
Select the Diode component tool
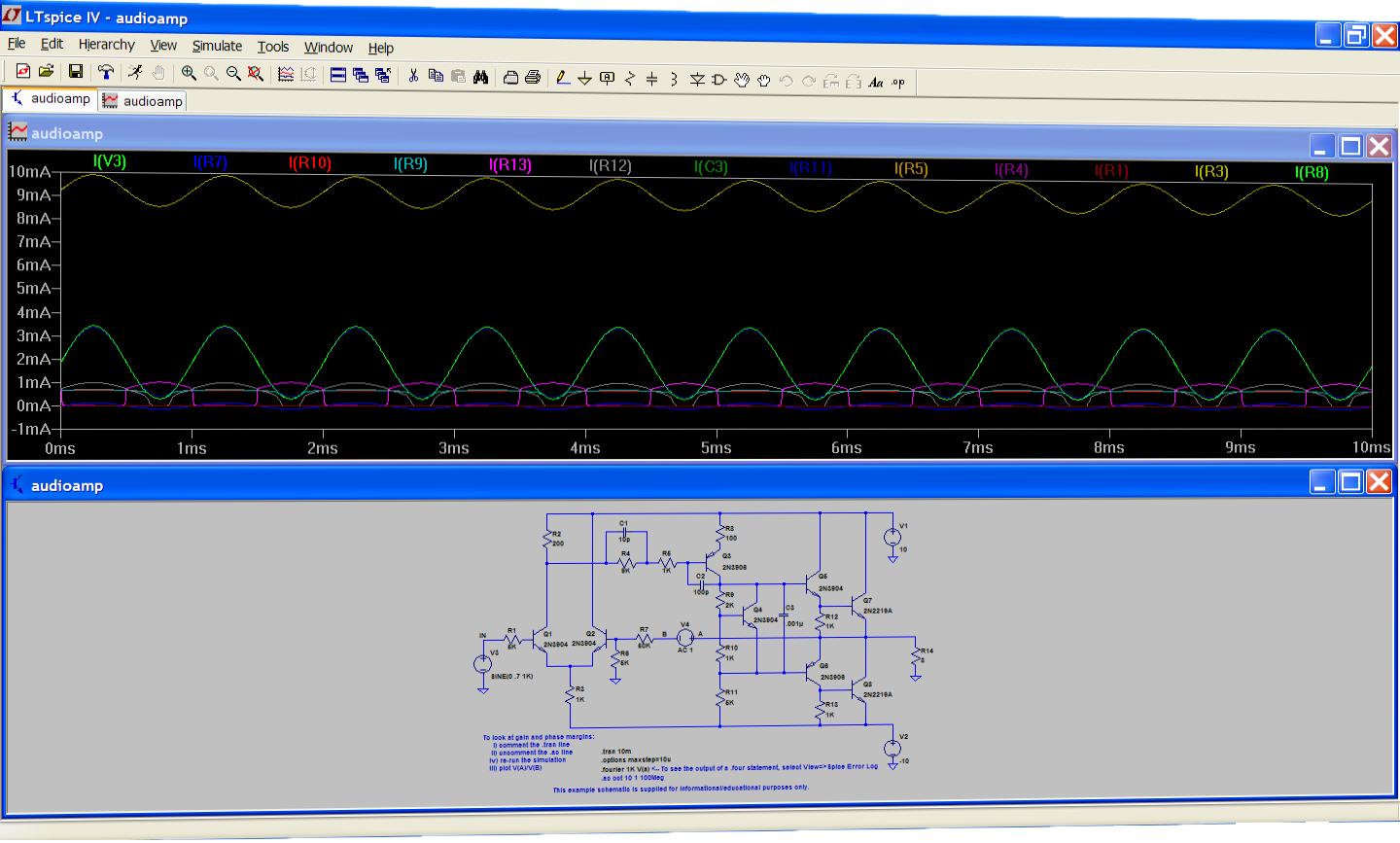pos(697,80)
